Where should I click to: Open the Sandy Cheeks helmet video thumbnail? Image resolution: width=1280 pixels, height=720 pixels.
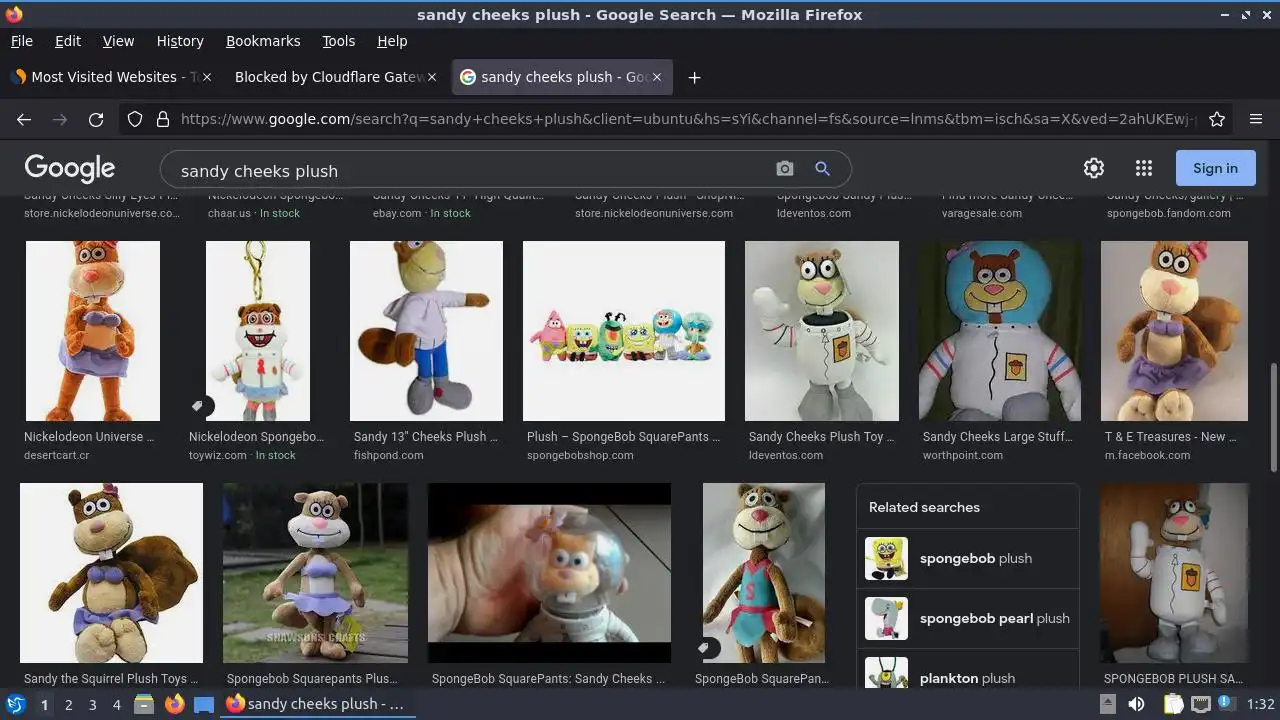tap(549, 573)
